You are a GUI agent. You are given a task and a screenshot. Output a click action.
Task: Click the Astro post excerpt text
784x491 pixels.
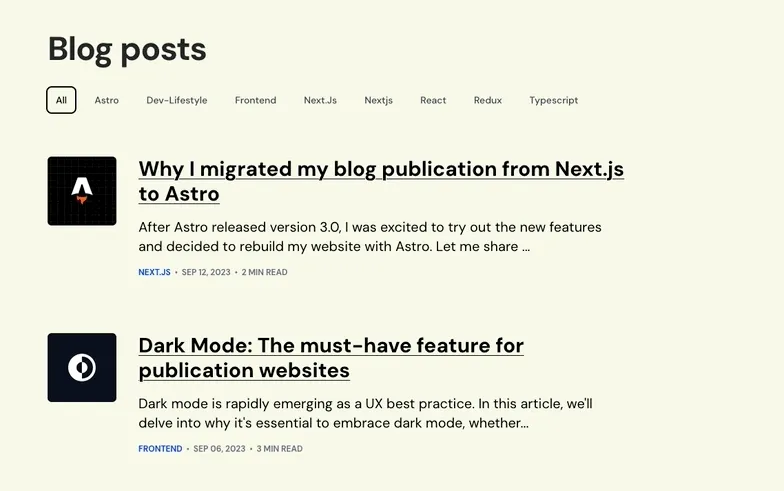370,236
